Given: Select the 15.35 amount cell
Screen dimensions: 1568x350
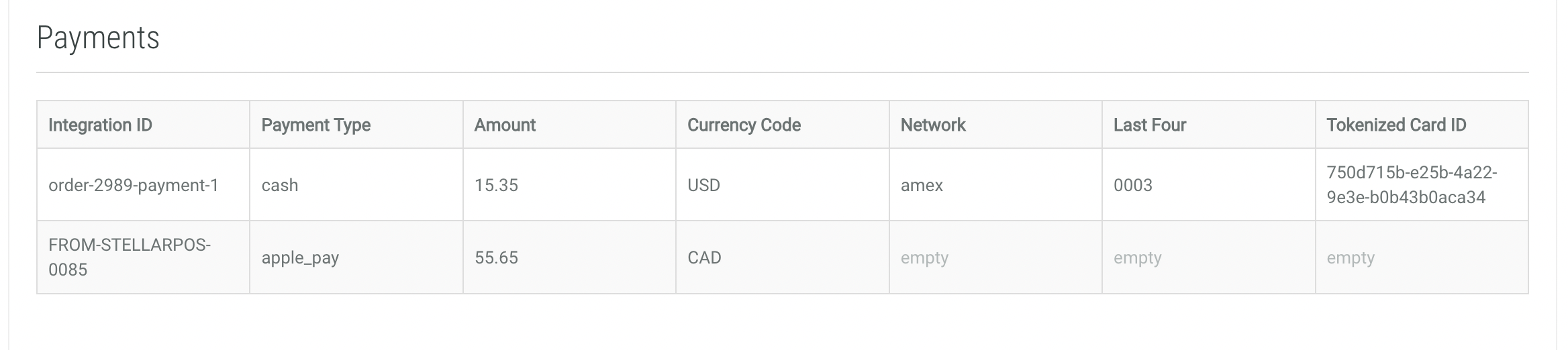Looking at the screenshot, I should [x=496, y=185].
